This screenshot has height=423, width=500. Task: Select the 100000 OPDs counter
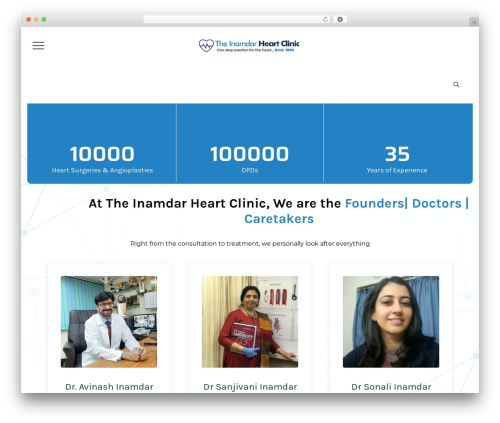pyautogui.click(x=249, y=154)
